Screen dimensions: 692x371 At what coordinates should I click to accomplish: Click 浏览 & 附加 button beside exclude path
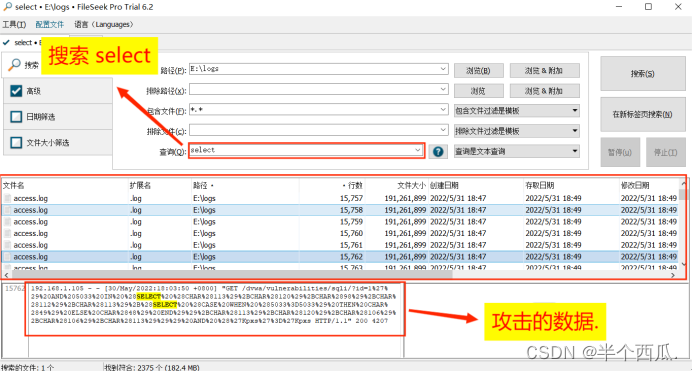pos(544,91)
